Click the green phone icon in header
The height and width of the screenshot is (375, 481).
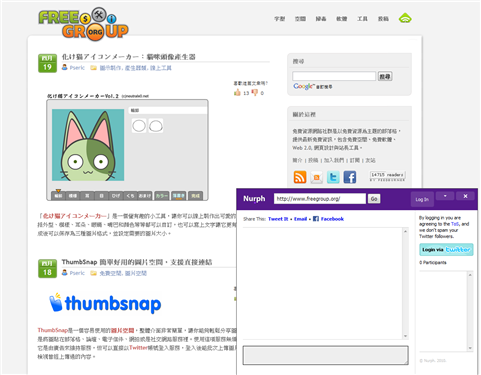point(405,18)
